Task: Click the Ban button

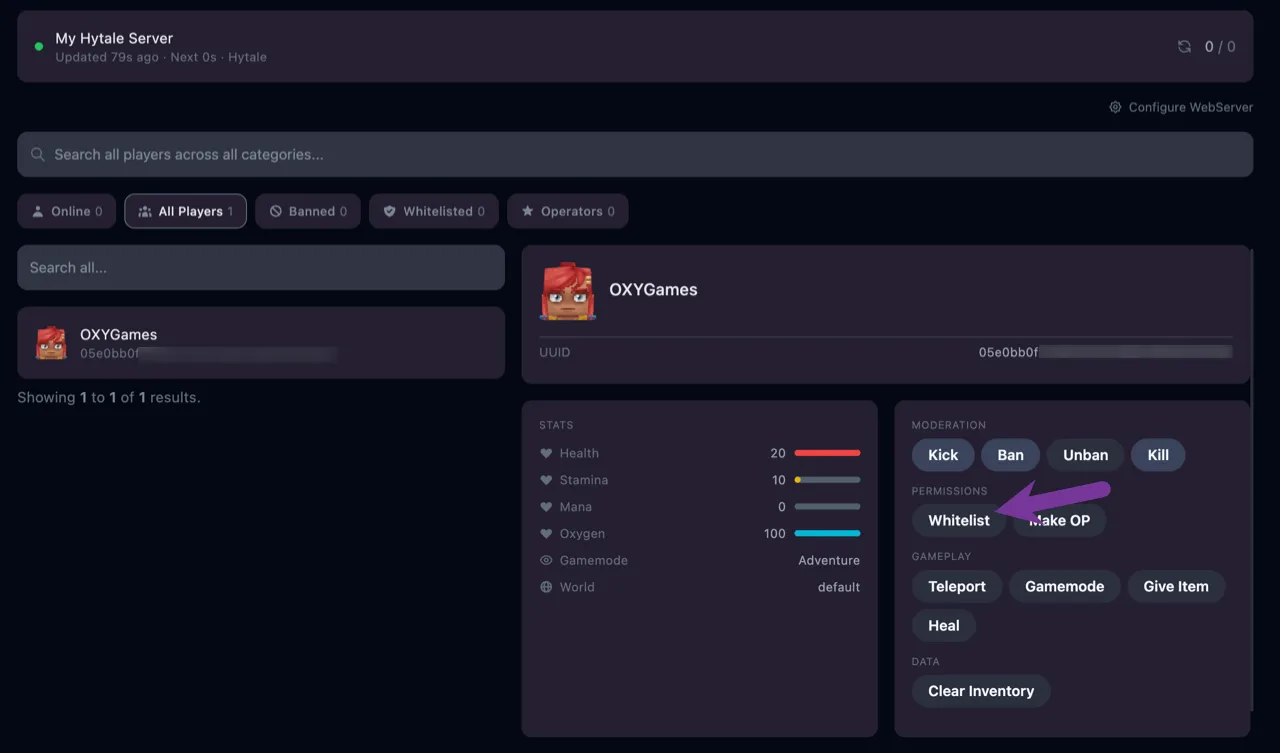Action: [1010, 455]
